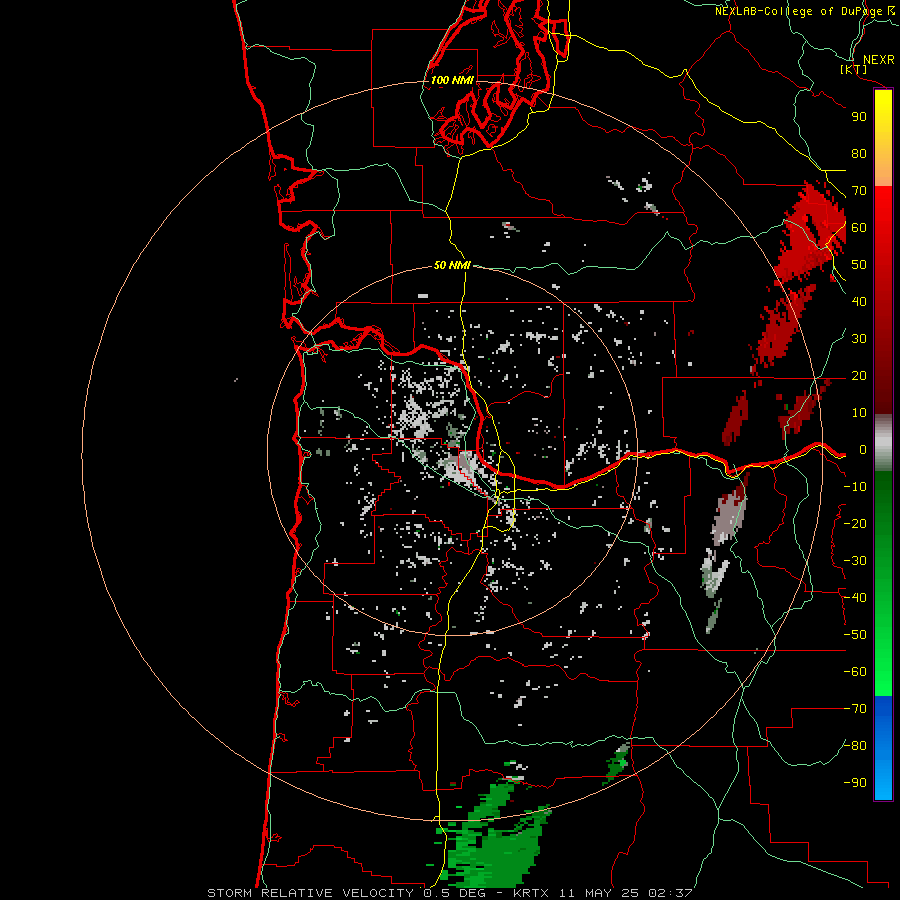Click the [KT] units label
900x900 pixels.
854,69
